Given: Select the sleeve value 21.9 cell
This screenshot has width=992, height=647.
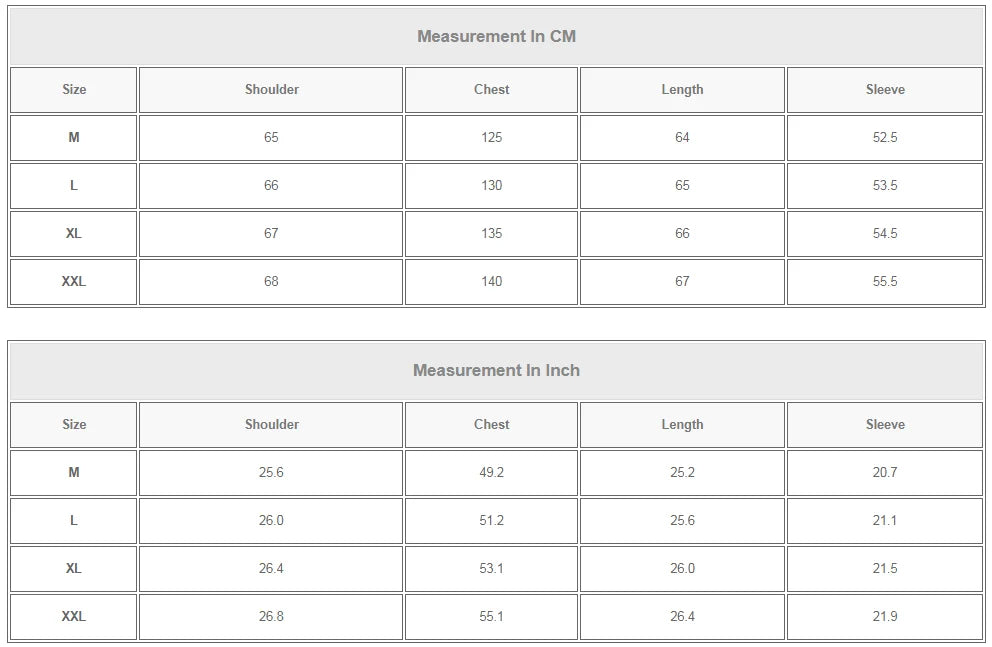Looking at the screenshot, I should (x=885, y=616).
